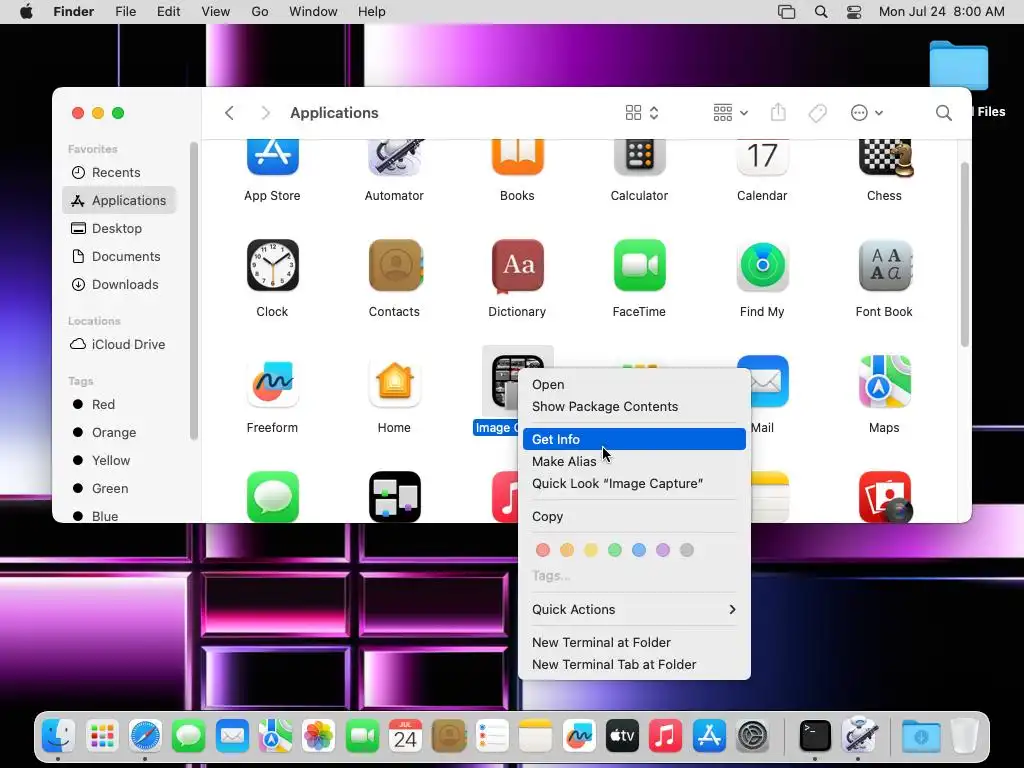The image size is (1024, 768).
Task: Select the Photo Booth app icon
Action: point(885,496)
